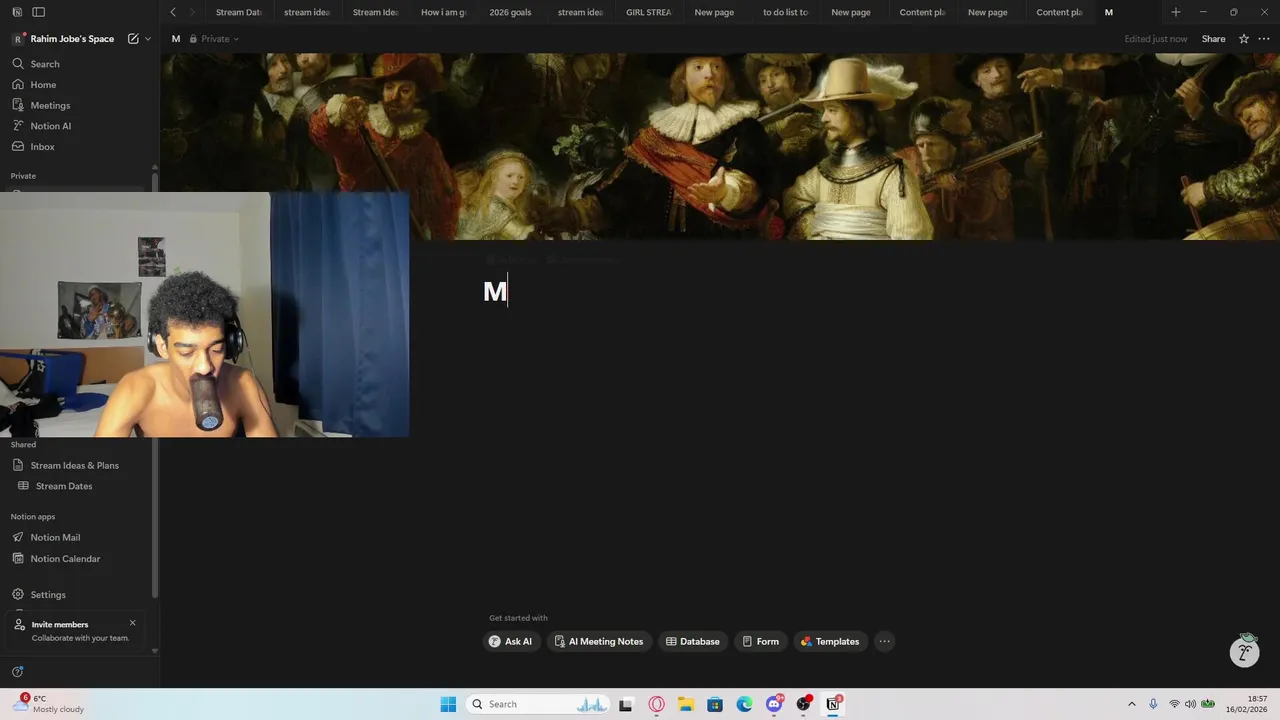Go back with the left arrow
This screenshot has width=1280, height=720.
173,12
